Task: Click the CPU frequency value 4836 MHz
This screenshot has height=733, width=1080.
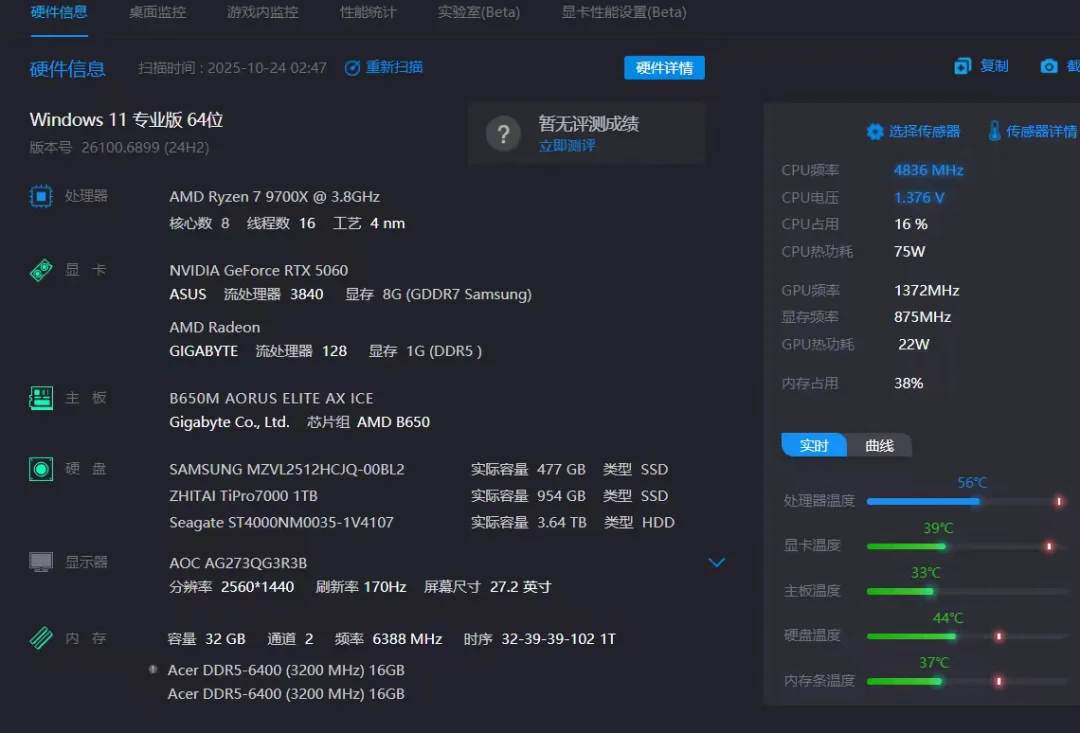Action: (928, 170)
